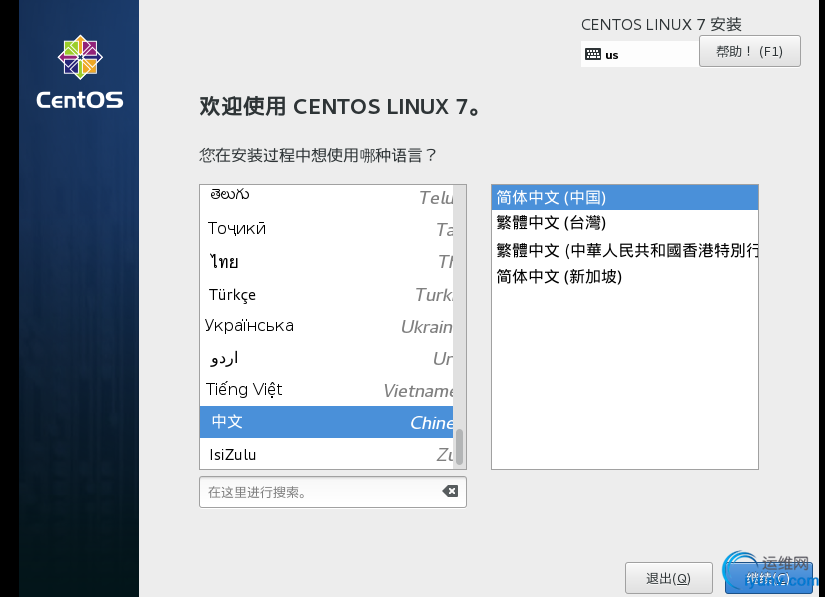Choose 繁體中文 (台灣) locale

[625, 223]
